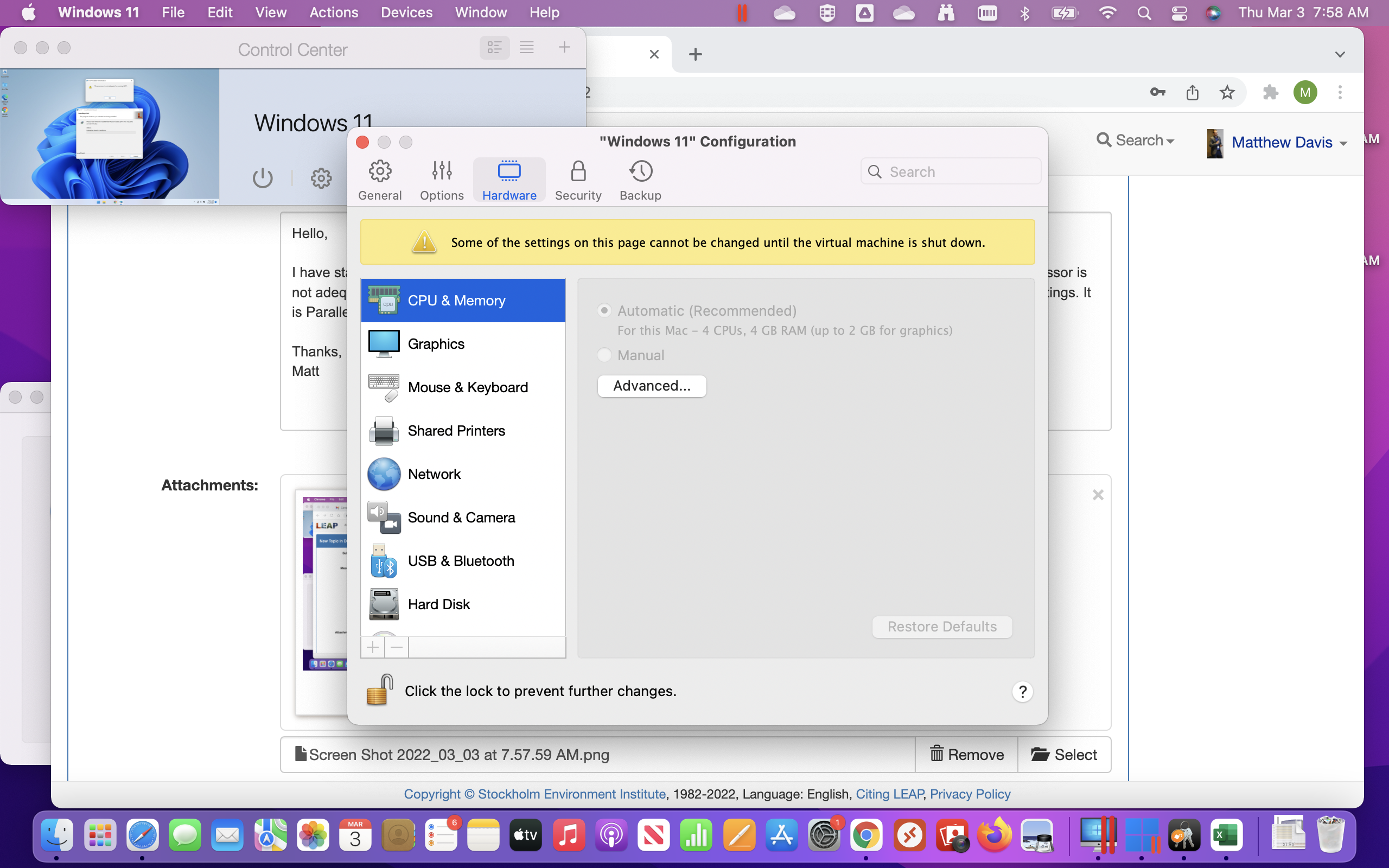Open the Devices menu

406,12
